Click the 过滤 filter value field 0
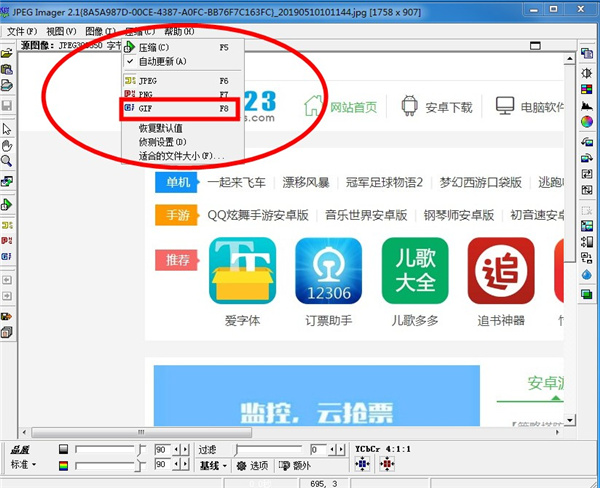600x488 pixels. pyautogui.click(x=318, y=449)
